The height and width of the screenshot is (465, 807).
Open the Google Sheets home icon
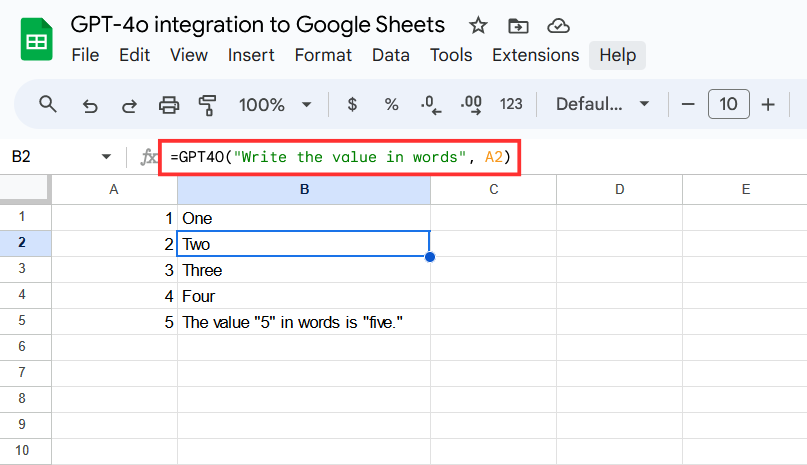pyautogui.click(x=37, y=40)
